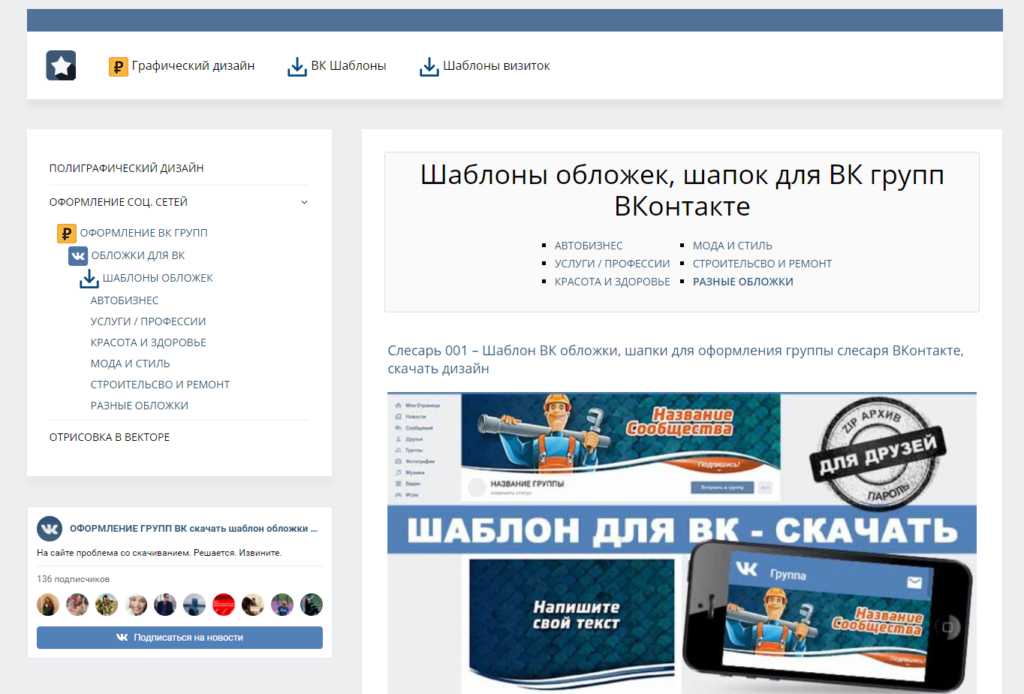Screen dimensions: 1024x694
Task: Click the 136 подписчиков count text
Action: [x=73, y=579]
